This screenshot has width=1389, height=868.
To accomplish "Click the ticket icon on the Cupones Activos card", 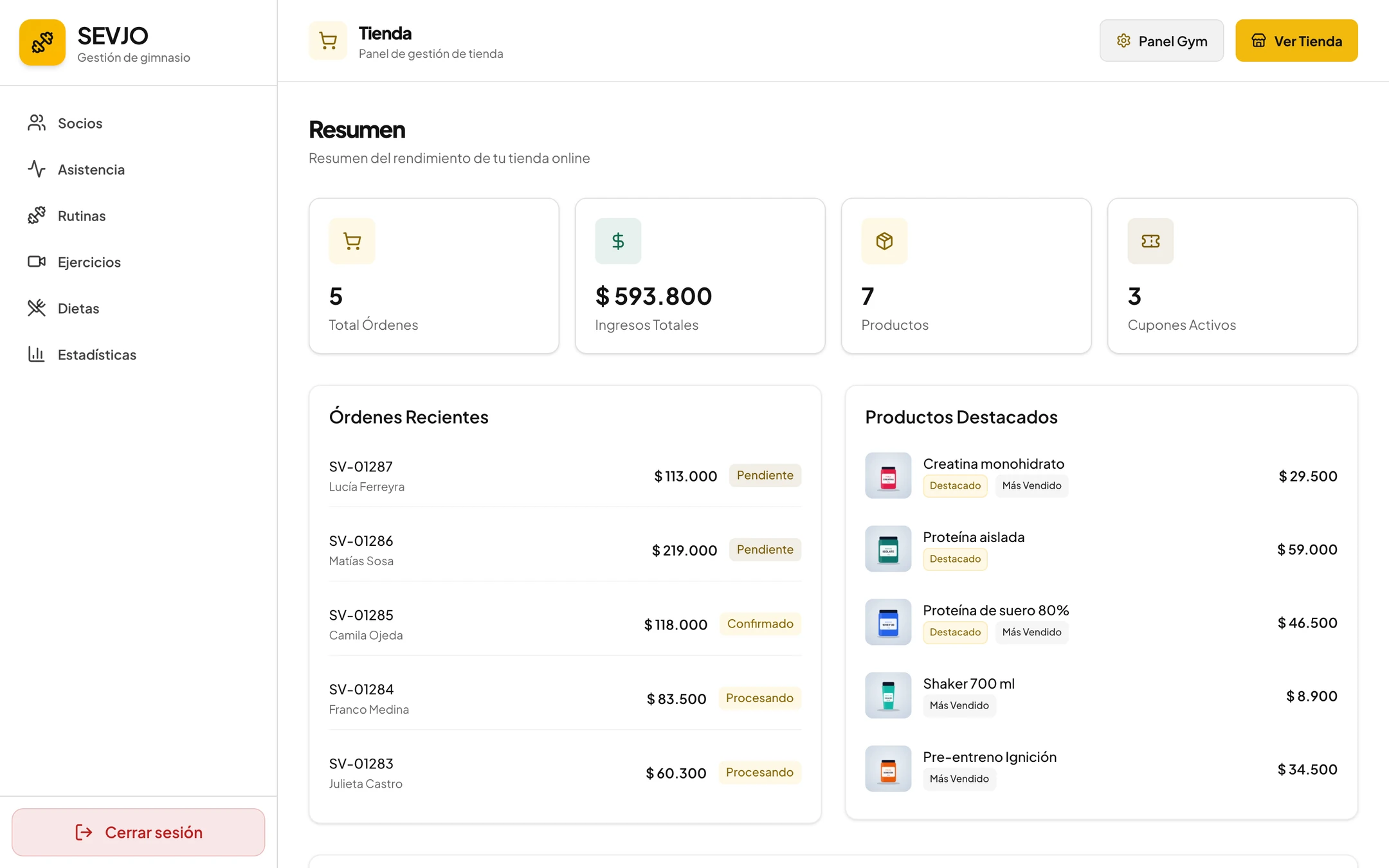I will [x=1150, y=241].
